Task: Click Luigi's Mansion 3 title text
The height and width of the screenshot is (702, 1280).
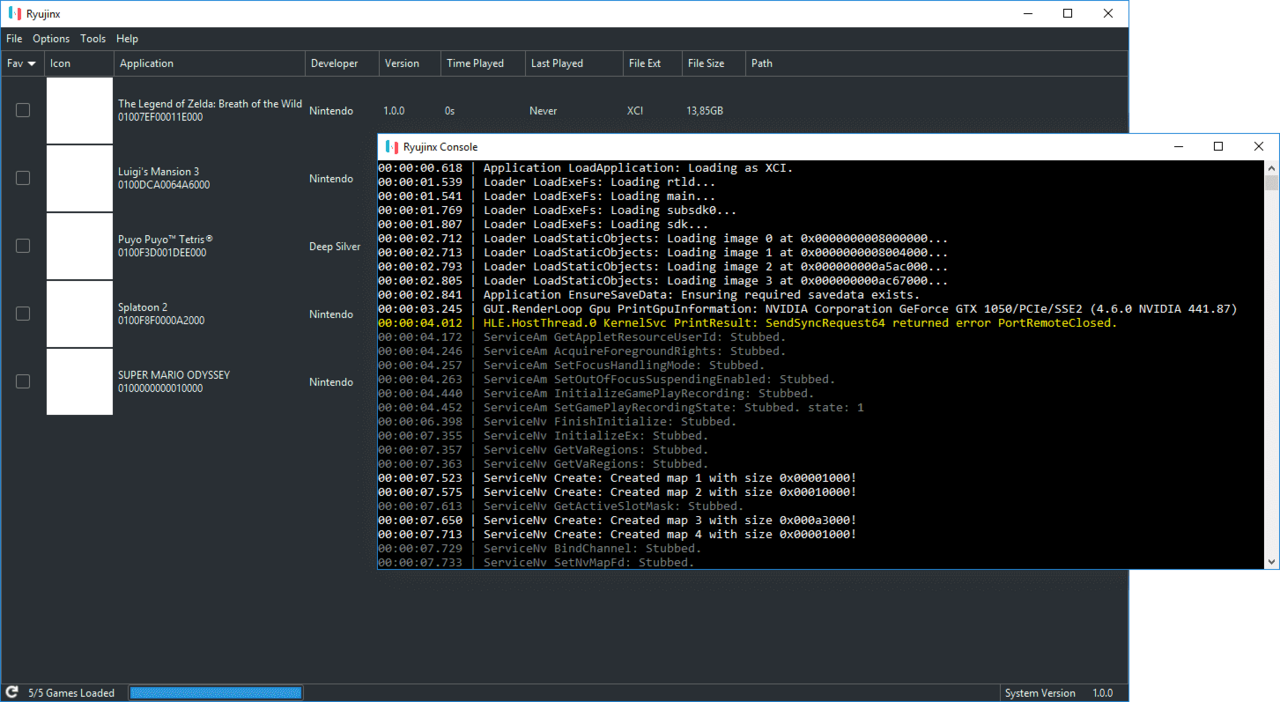Action: (x=158, y=172)
